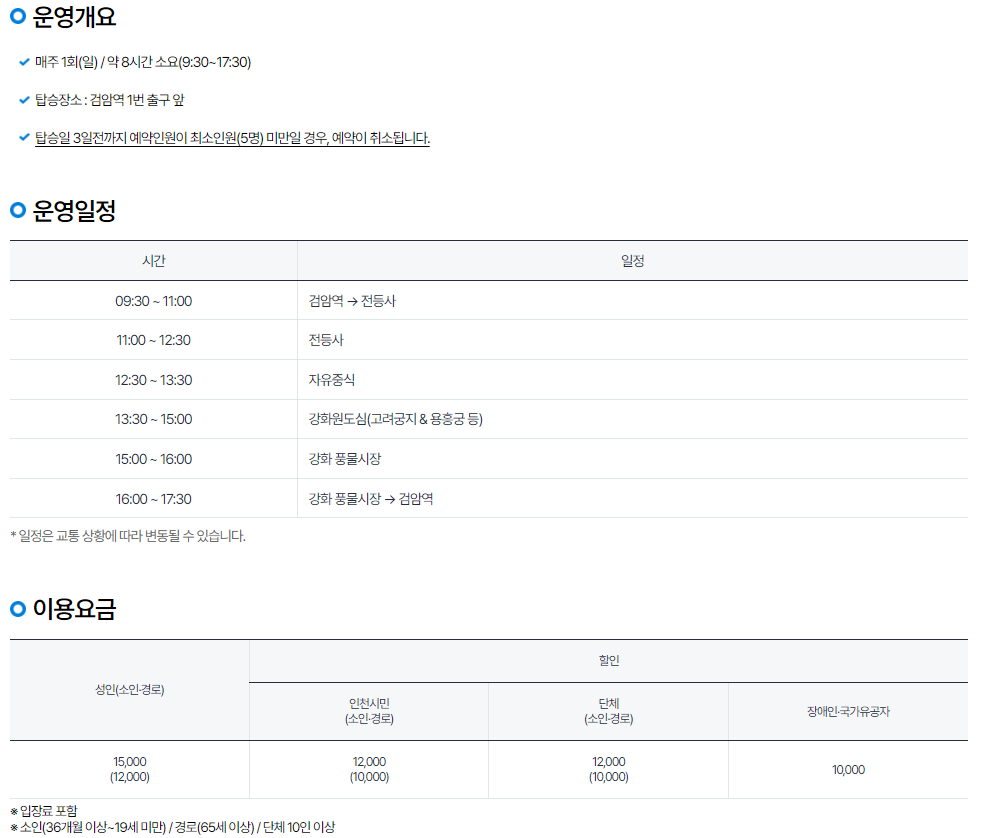Select the time cell 16:00 ~ 17:30

[153, 499]
